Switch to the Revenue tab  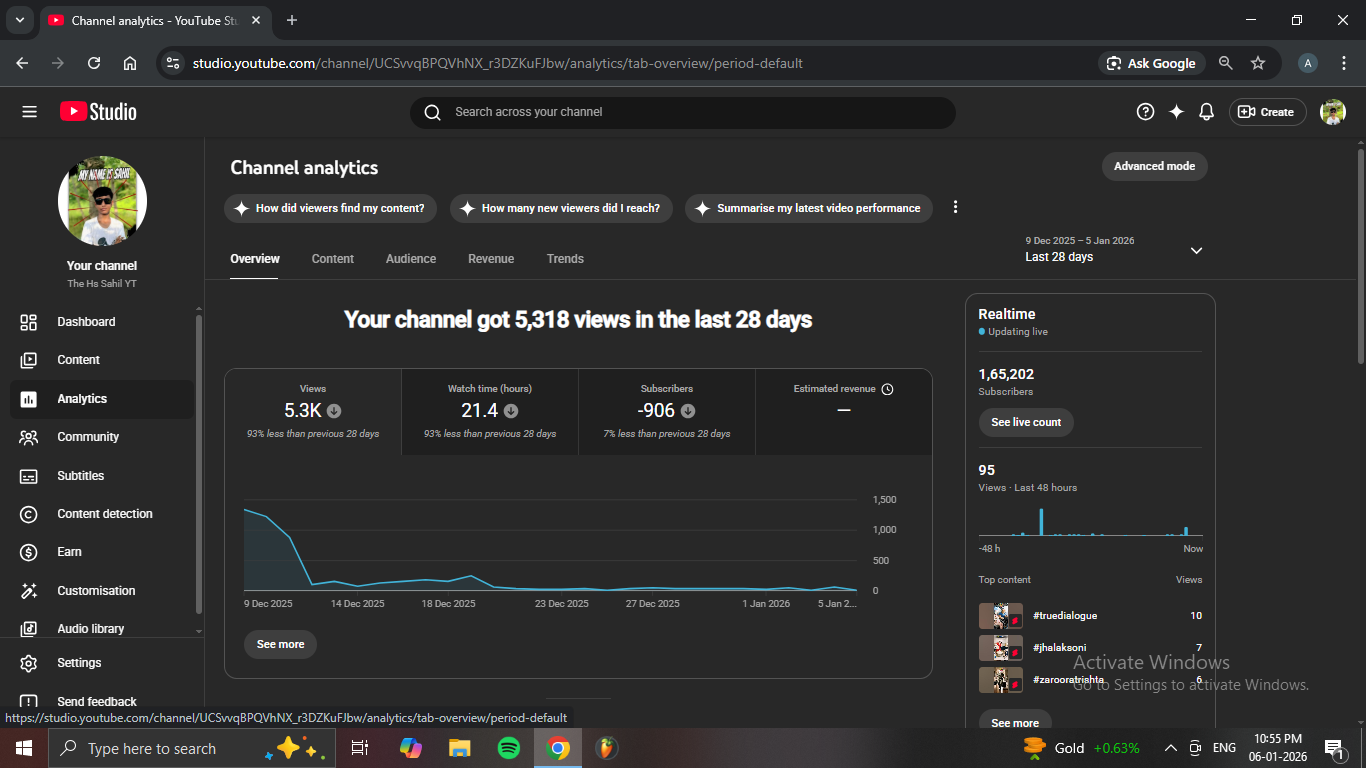[x=491, y=259]
